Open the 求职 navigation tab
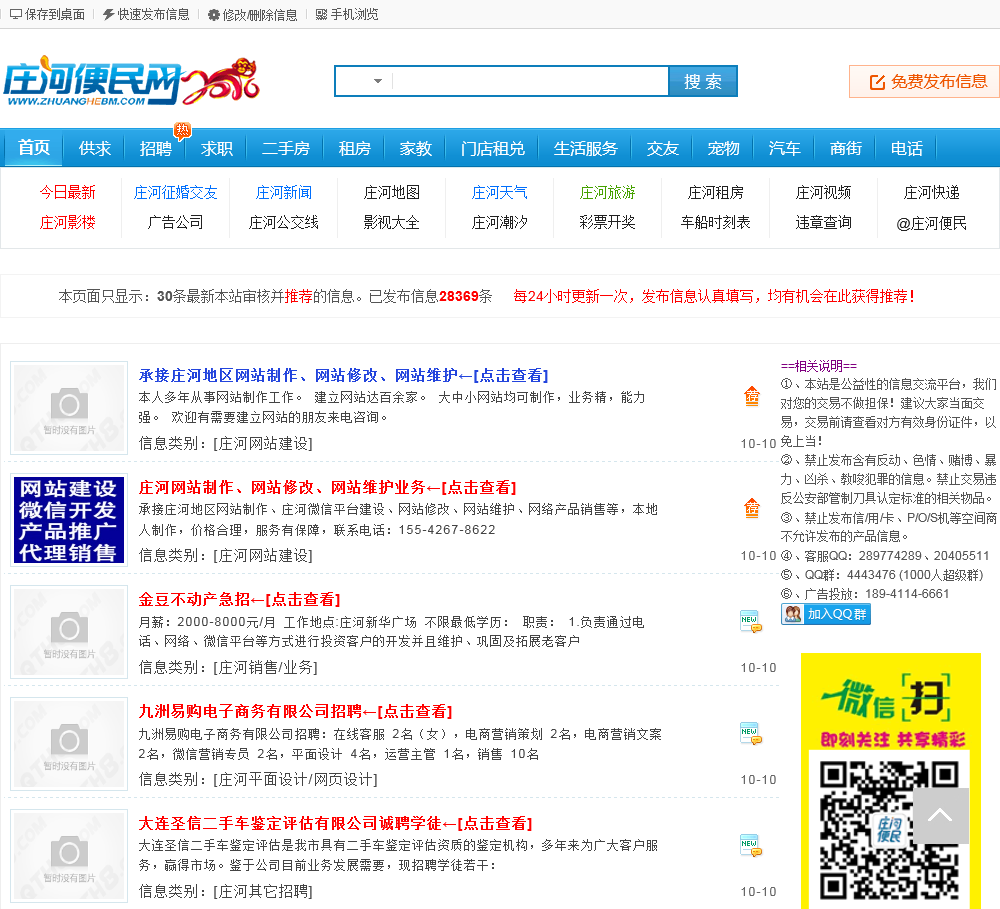Image resolution: width=1000 pixels, height=909 pixels. (x=217, y=149)
